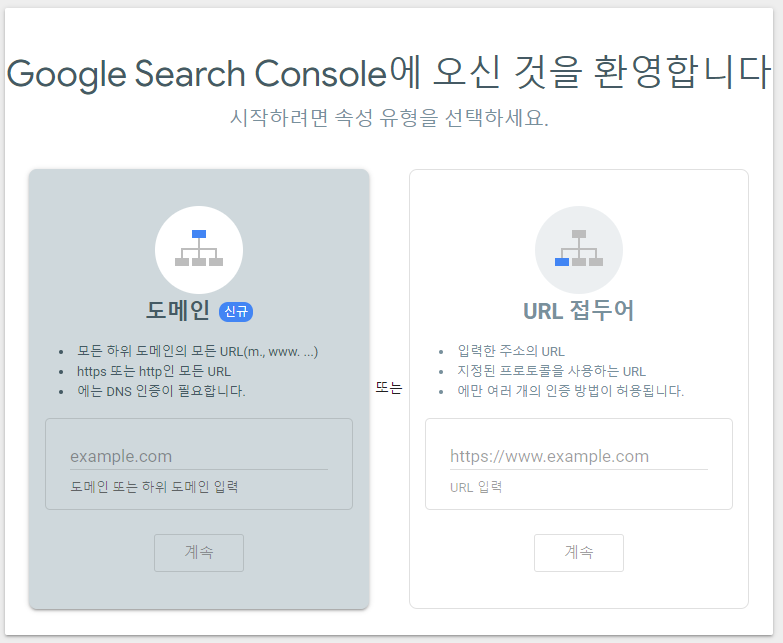
Task: Click the Google Search Console welcome title
Action: pyautogui.click(x=389, y=73)
